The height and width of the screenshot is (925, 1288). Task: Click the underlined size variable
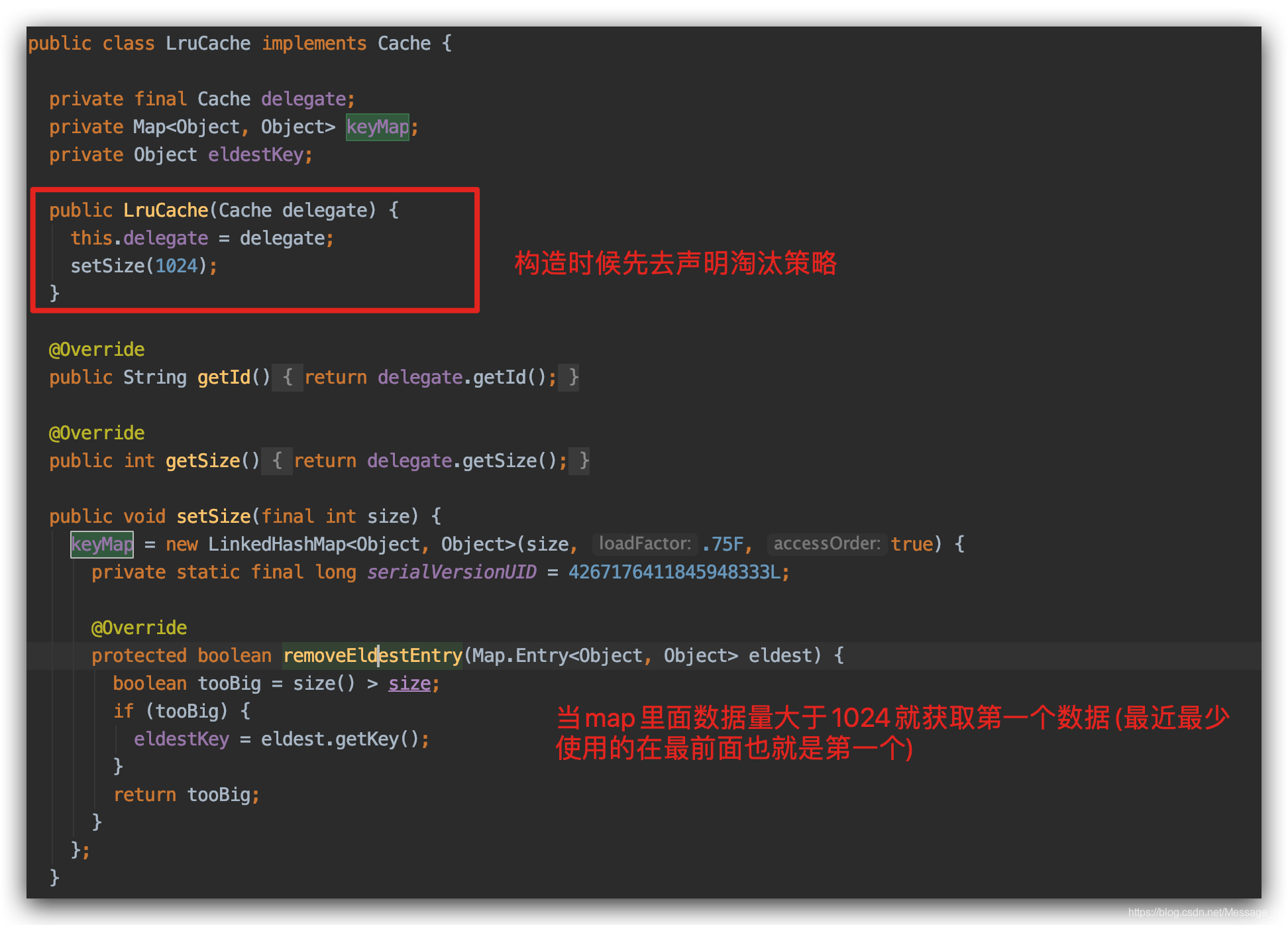409,684
